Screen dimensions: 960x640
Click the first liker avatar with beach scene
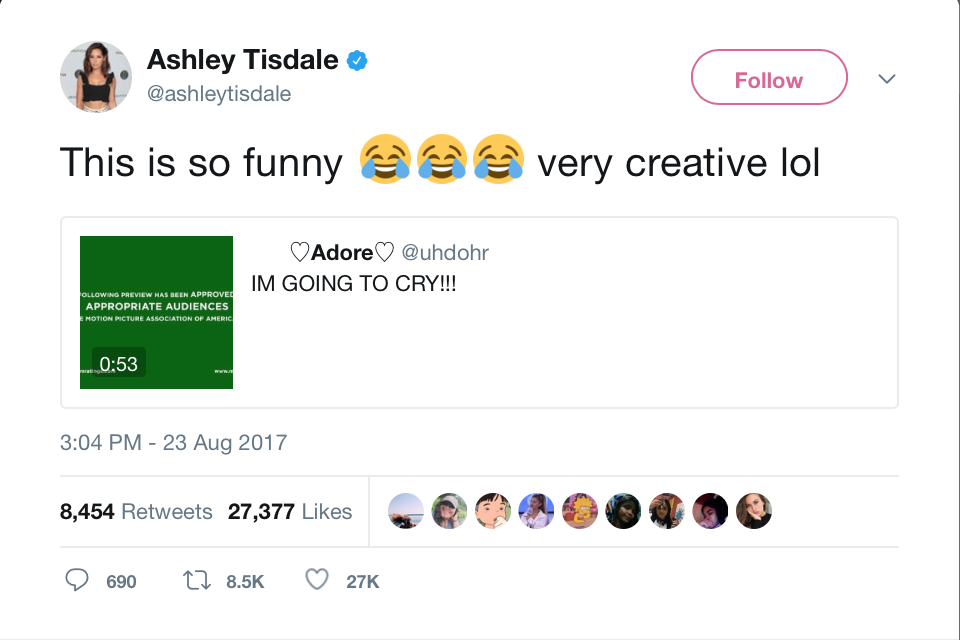click(405, 511)
